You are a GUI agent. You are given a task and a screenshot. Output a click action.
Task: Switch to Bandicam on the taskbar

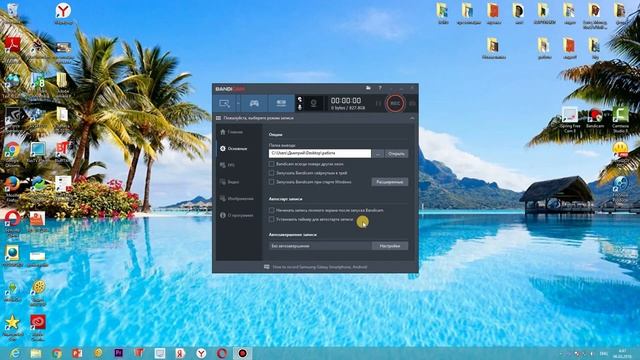coord(242,353)
